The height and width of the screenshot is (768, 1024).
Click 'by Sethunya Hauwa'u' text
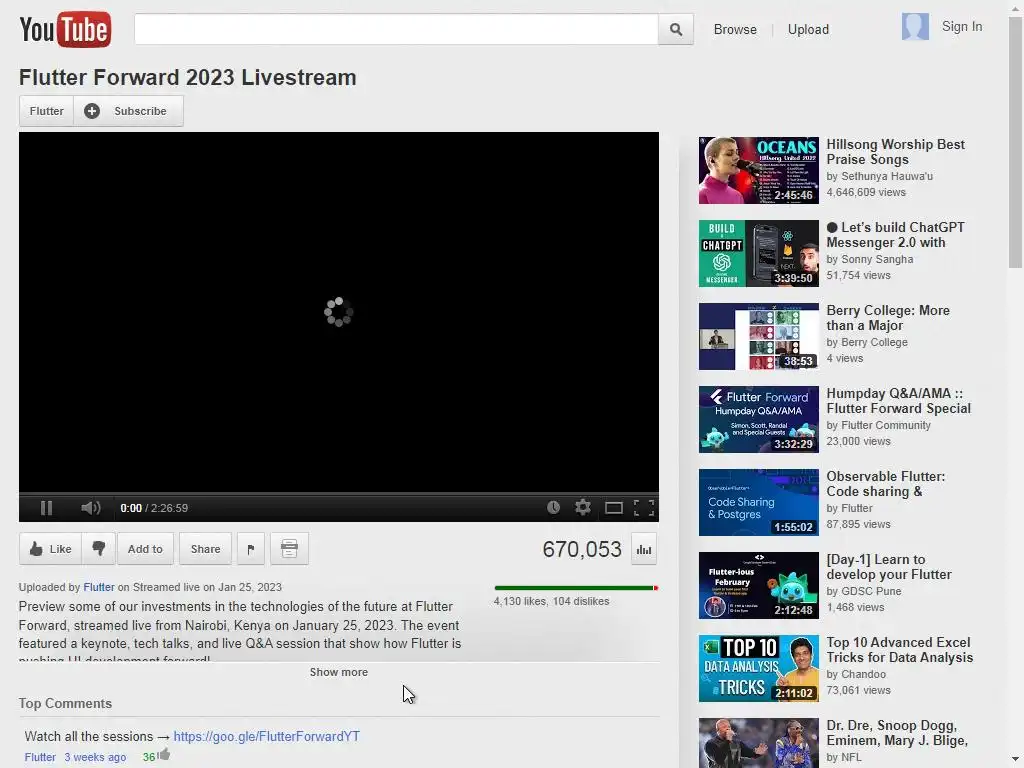pyautogui.click(x=879, y=176)
